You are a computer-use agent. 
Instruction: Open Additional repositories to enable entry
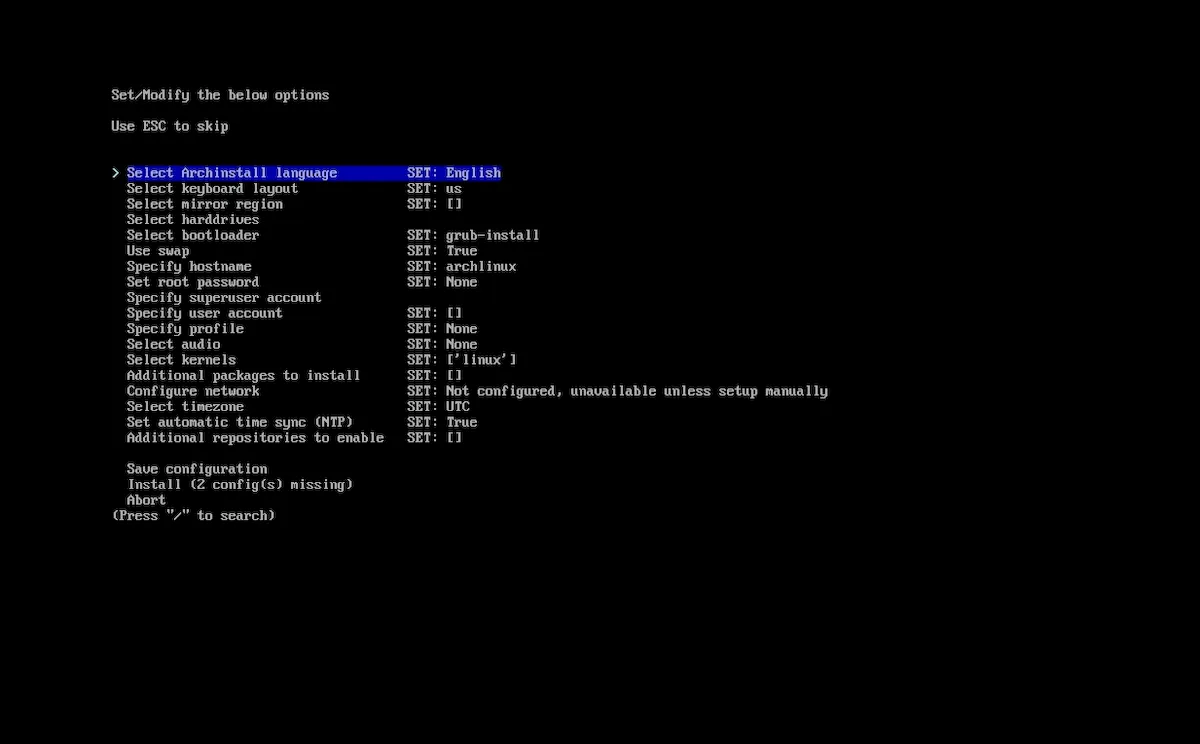(x=255, y=438)
